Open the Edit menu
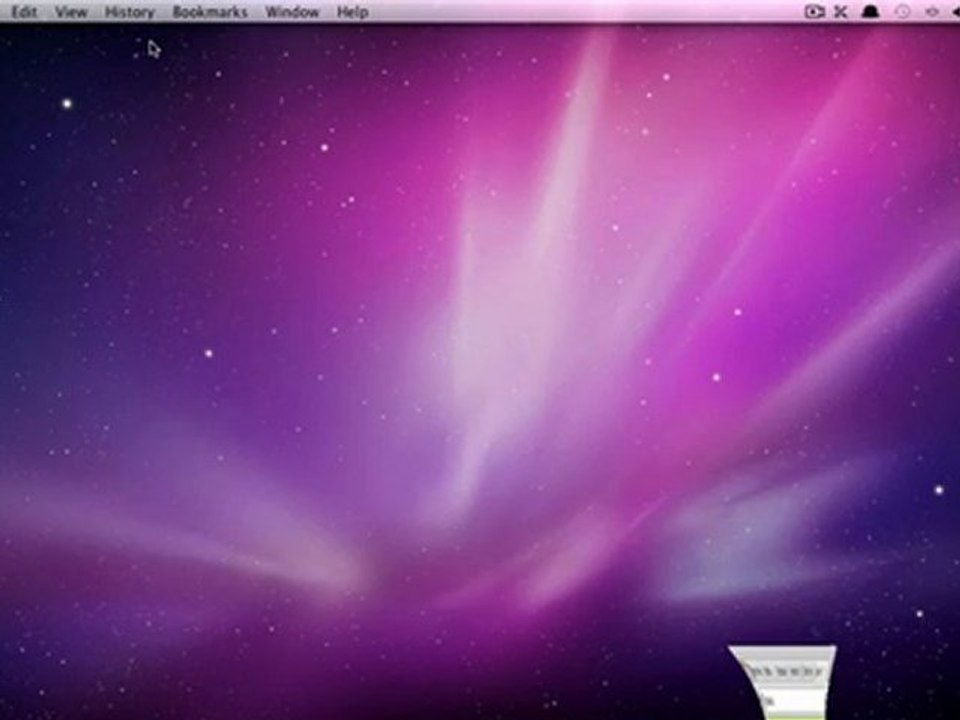This screenshot has height=720, width=960. [24, 12]
